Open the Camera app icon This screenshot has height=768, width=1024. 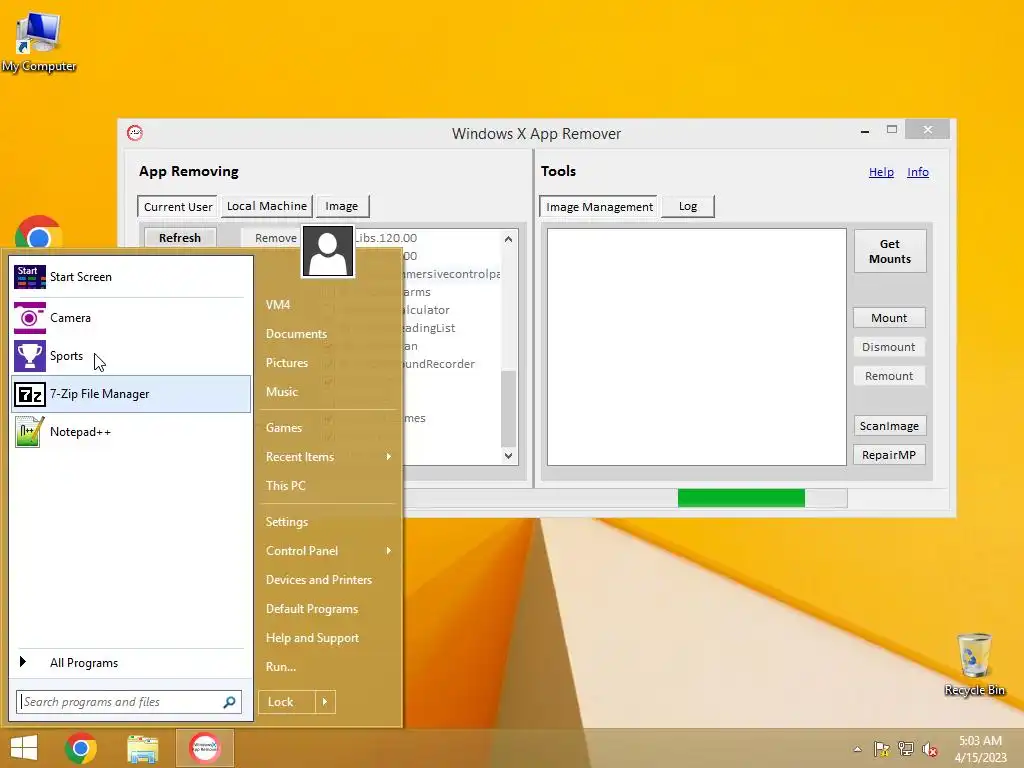point(30,318)
